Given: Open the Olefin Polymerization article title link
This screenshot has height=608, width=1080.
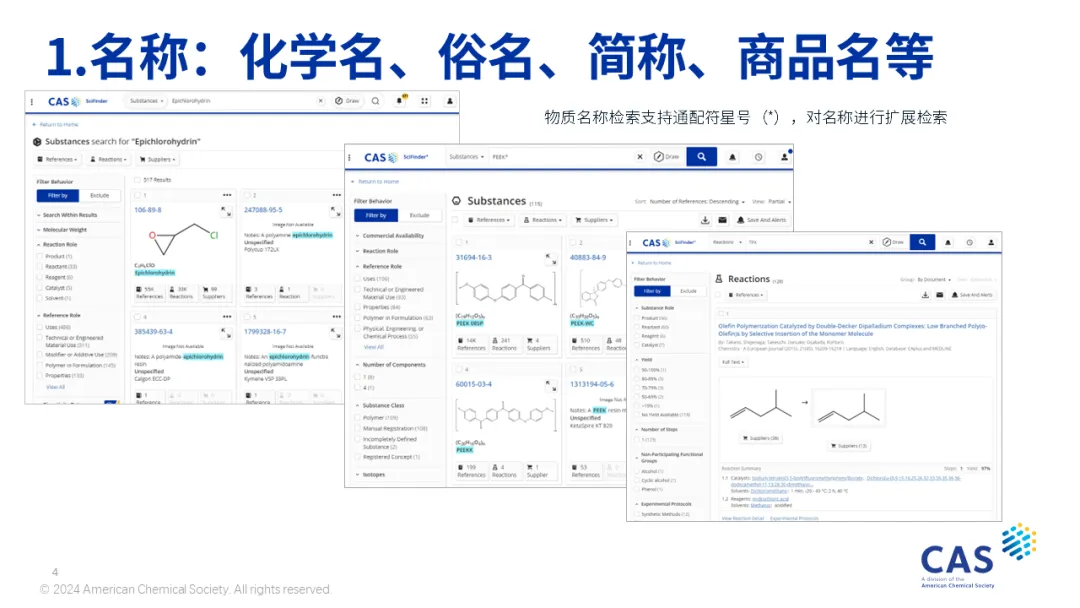Looking at the screenshot, I should pyautogui.click(x=853, y=330).
